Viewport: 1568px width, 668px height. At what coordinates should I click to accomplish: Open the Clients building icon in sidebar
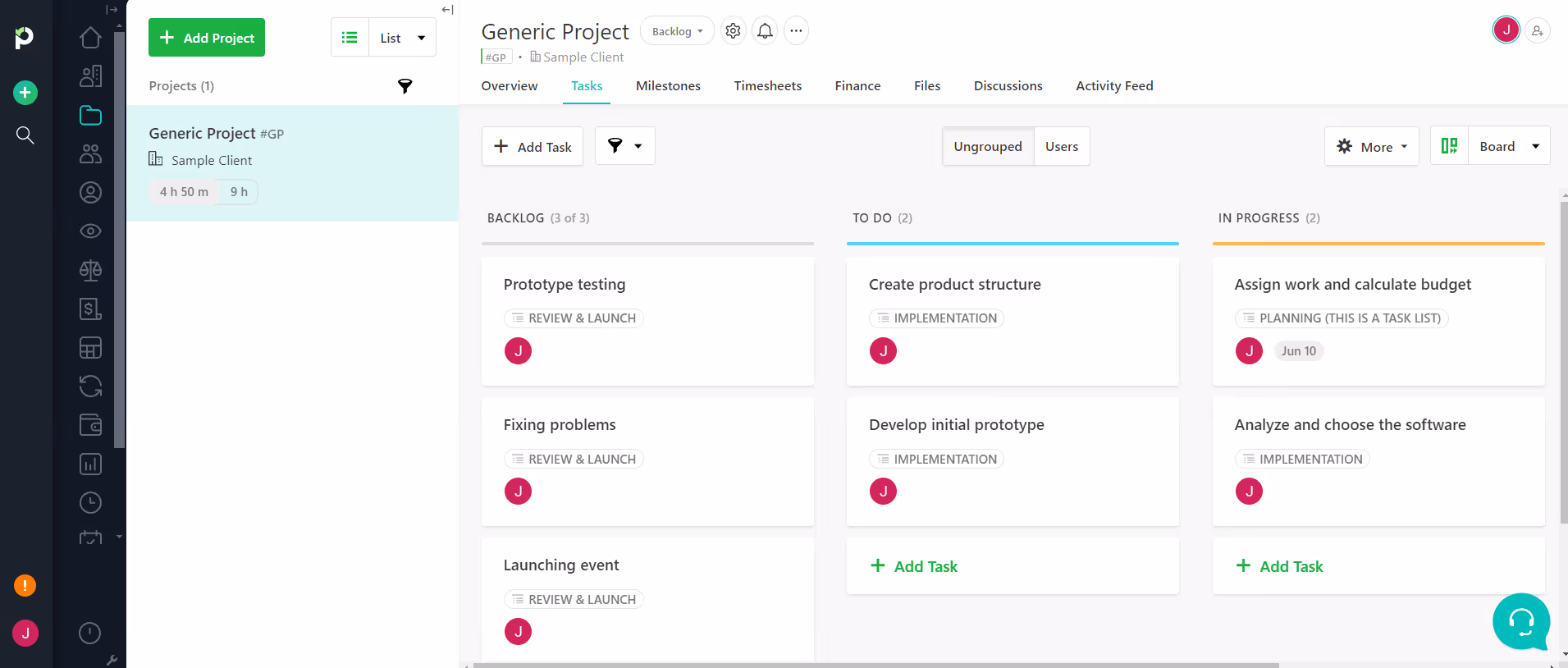[x=90, y=76]
